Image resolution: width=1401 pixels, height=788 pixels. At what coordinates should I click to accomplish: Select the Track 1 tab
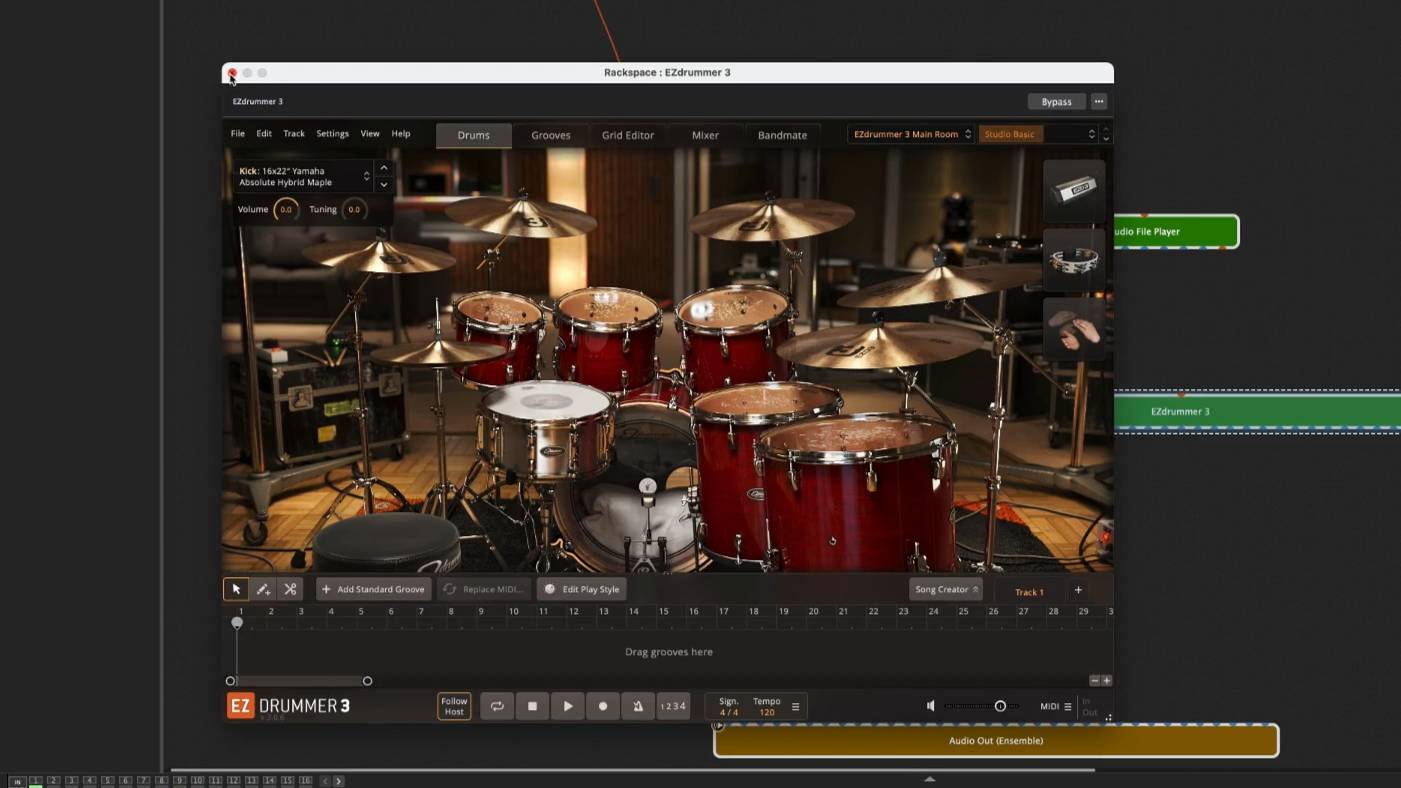(x=1029, y=592)
